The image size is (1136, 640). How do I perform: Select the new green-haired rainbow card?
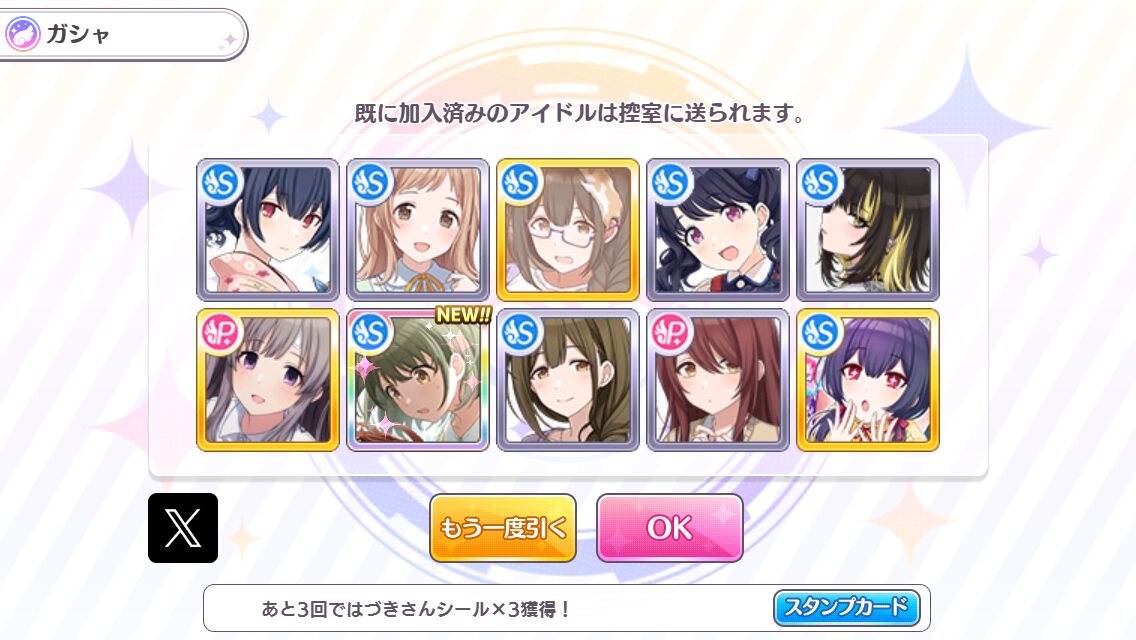[418, 380]
